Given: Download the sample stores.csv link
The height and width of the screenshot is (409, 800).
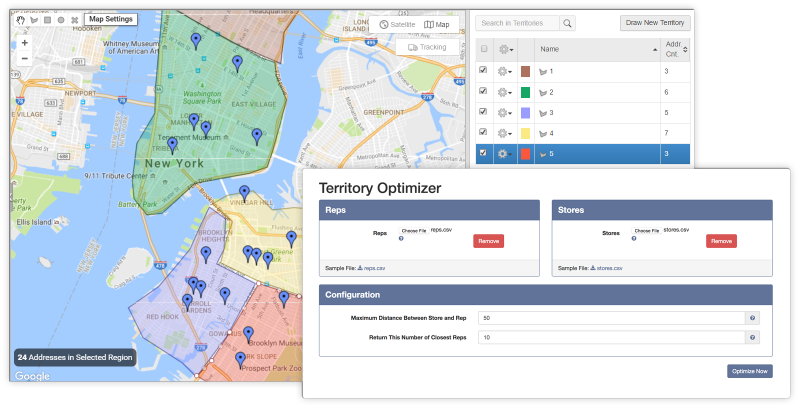Looking at the screenshot, I should pyautogui.click(x=607, y=268).
